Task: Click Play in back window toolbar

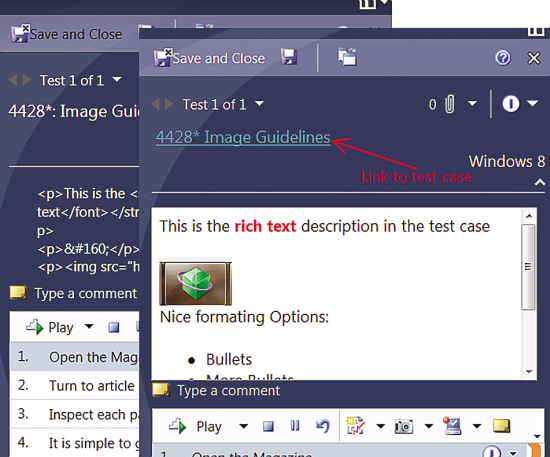Action: tap(50, 327)
